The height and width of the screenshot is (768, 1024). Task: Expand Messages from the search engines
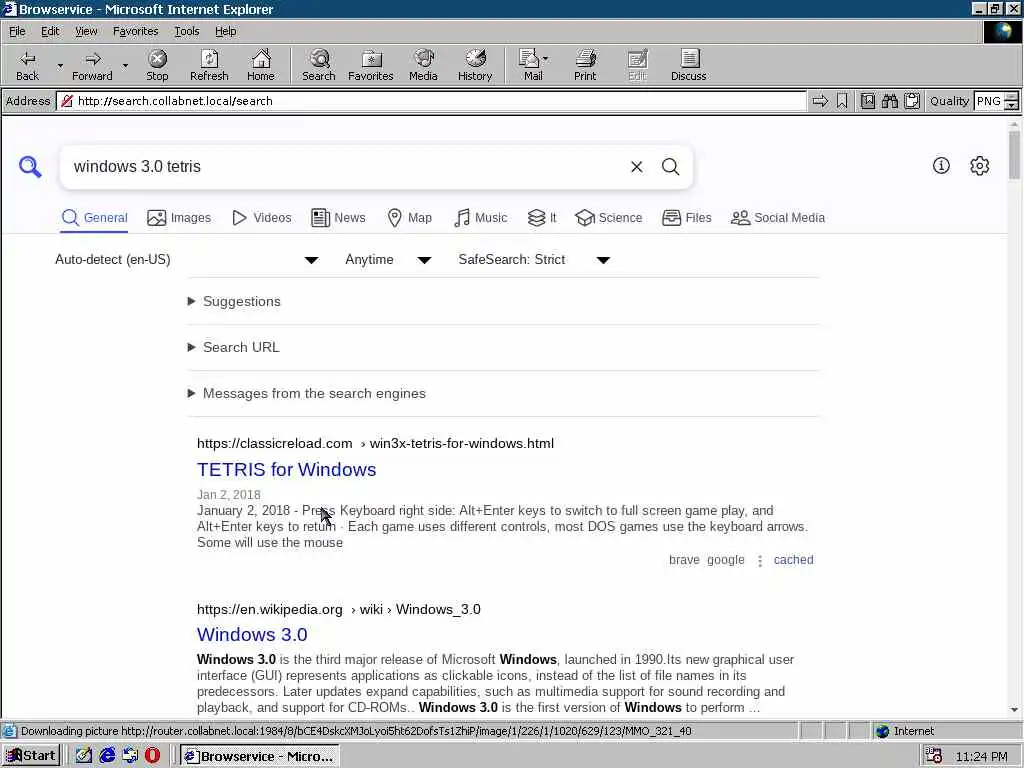tap(306, 394)
